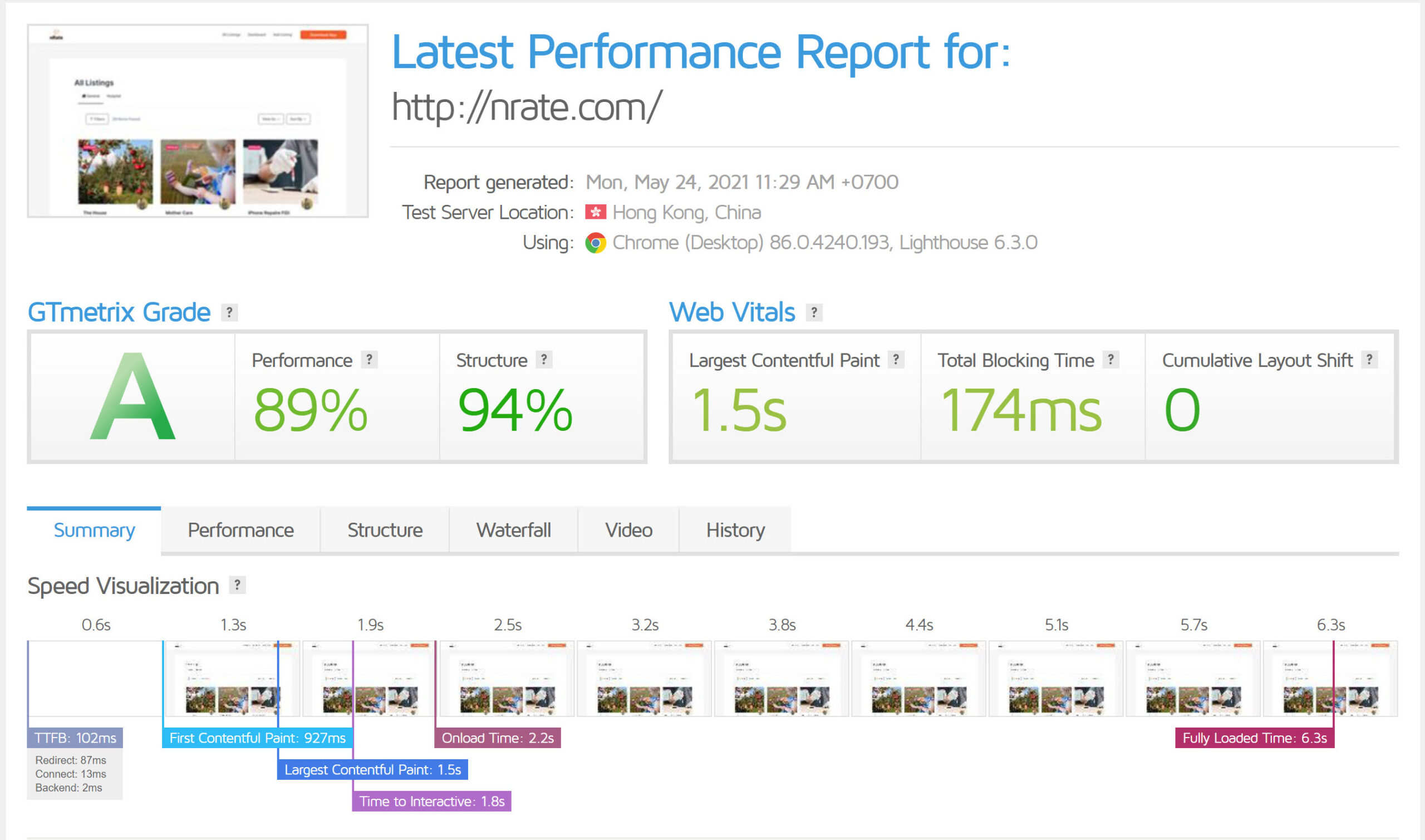Open the Video tab

(629, 530)
